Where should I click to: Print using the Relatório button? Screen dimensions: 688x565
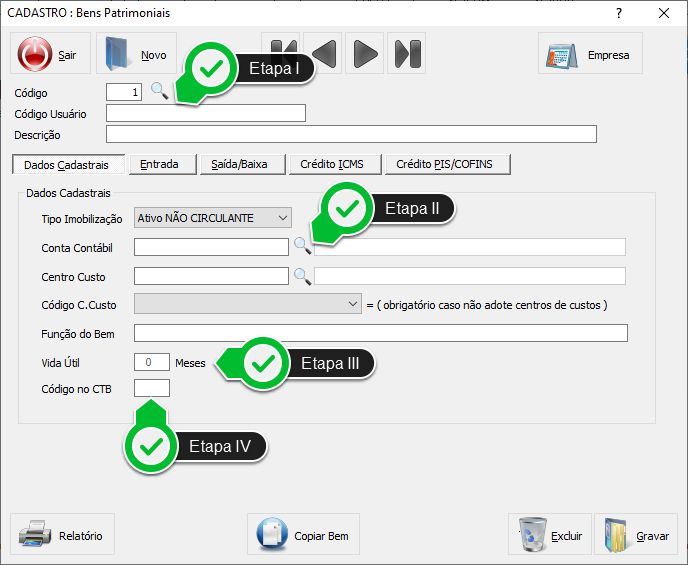click(62, 535)
